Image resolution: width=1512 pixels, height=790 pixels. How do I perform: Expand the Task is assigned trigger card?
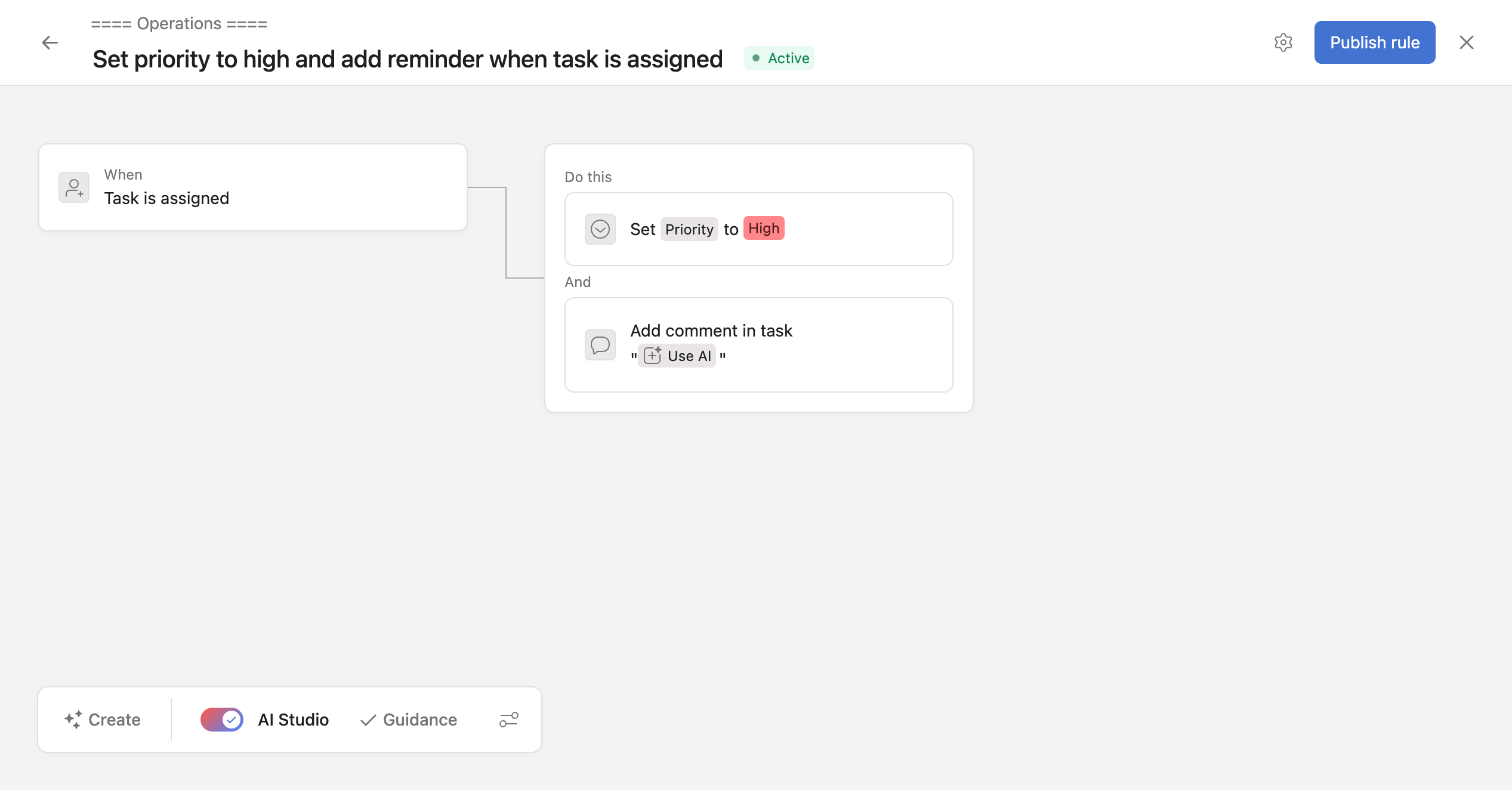tap(253, 187)
